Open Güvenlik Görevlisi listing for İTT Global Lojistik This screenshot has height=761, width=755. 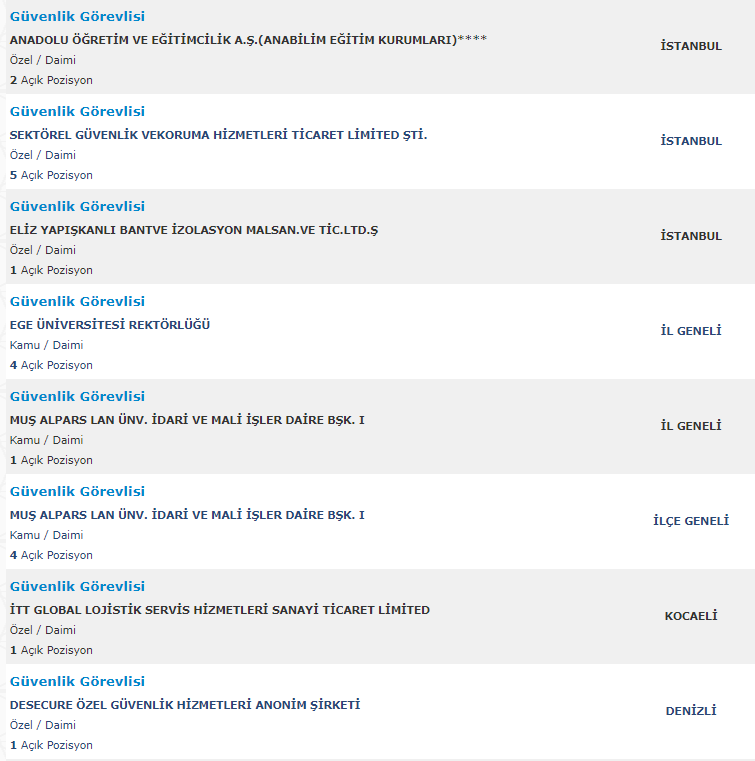(x=77, y=587)
